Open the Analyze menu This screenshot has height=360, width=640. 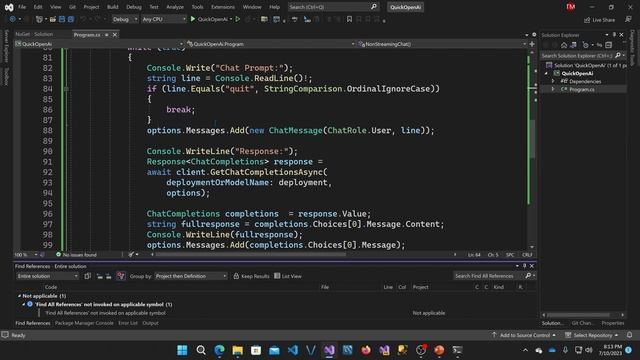[x=175, y=7]
